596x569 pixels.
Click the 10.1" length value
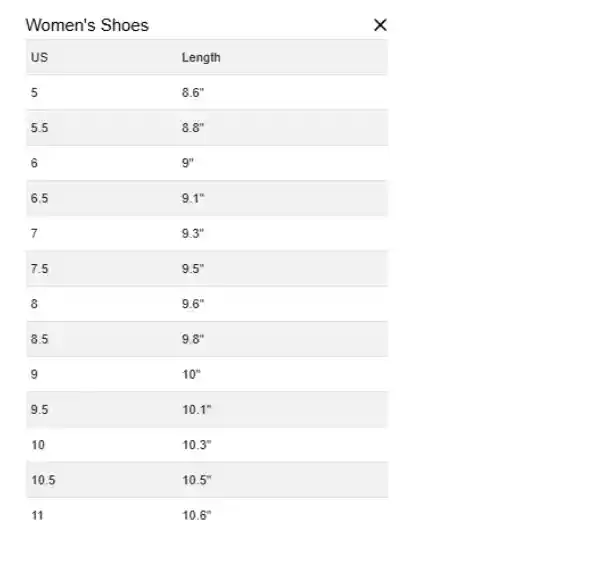[197, 410]
